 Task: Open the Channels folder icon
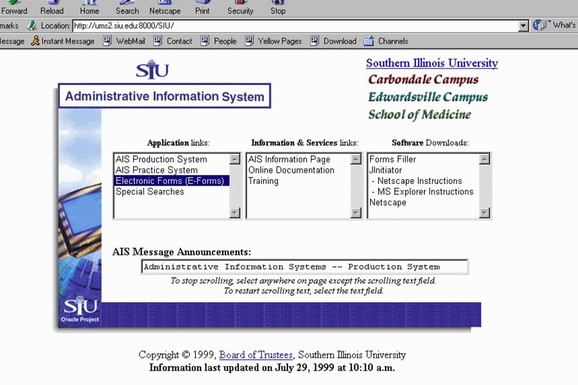tap(369, 41)
